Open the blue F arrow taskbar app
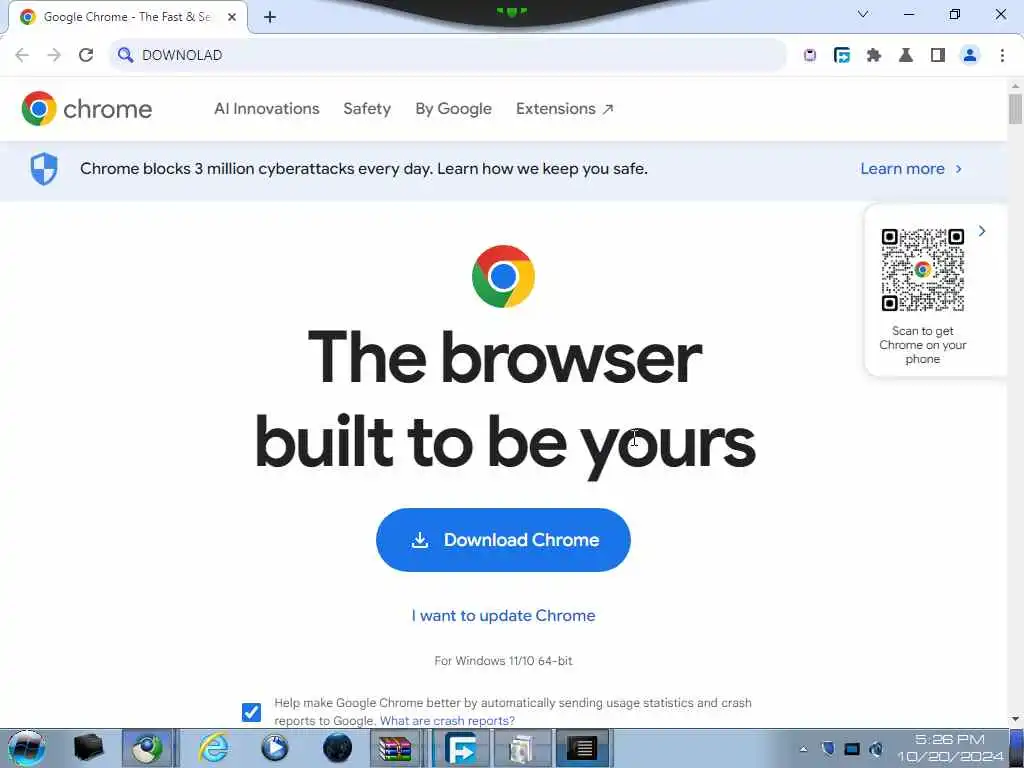 tap(461, 748)
